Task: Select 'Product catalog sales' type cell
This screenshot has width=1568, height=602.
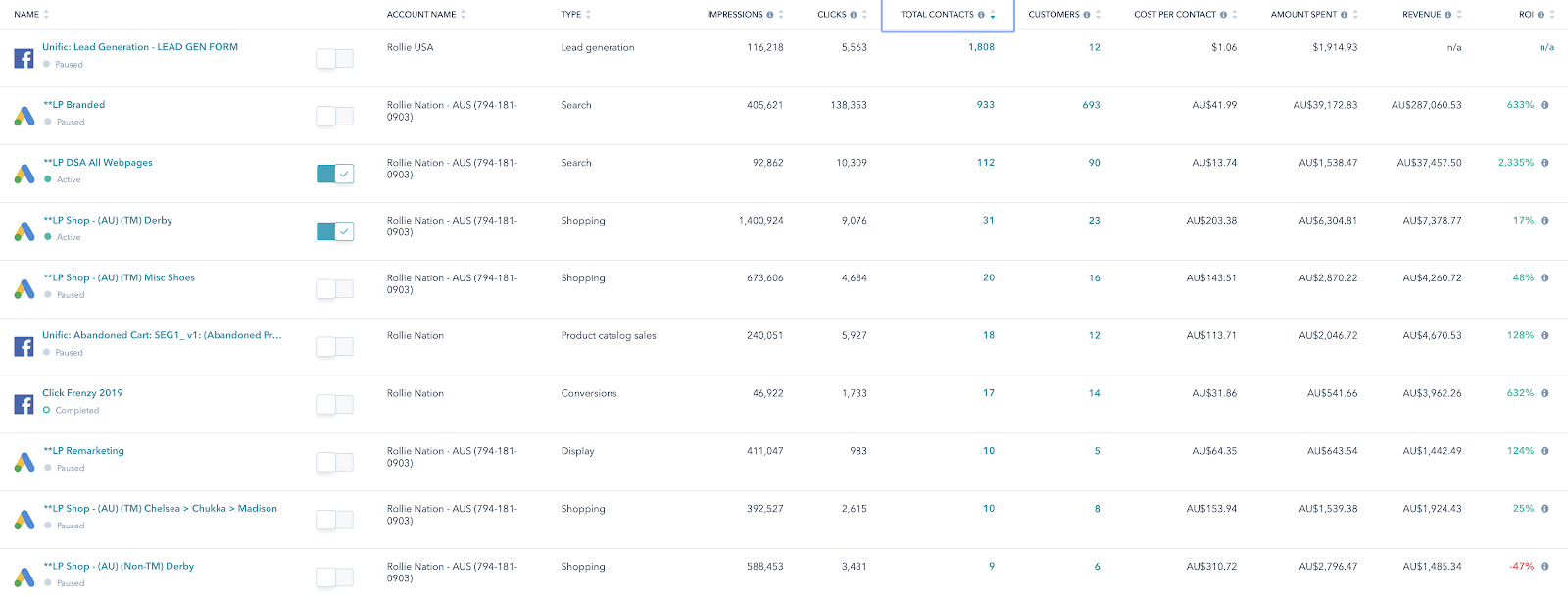Action: 609,336
